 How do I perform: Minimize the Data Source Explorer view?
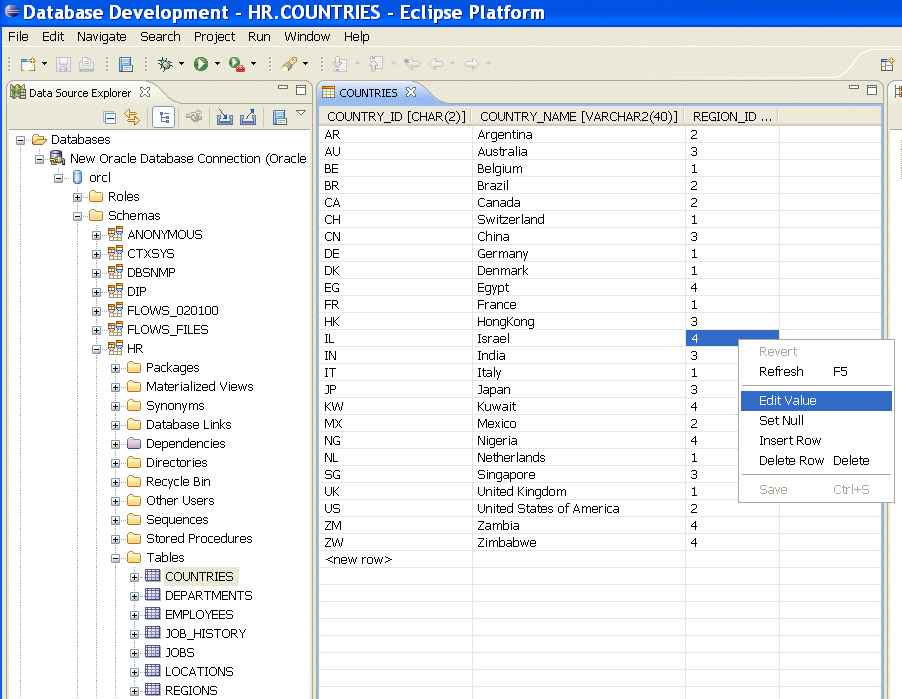[x=282, y=89]
